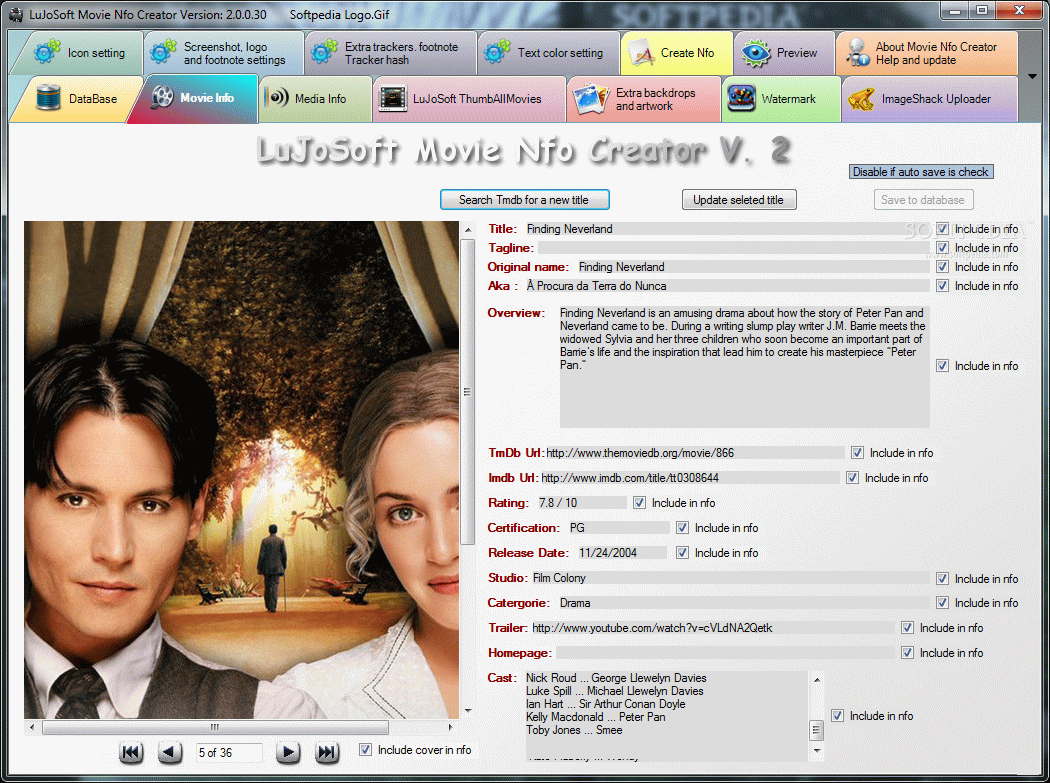Image resolution: width=1050 pixels, height=783 pixels.
Task: Click Save to database button
Action: (923, 200)
